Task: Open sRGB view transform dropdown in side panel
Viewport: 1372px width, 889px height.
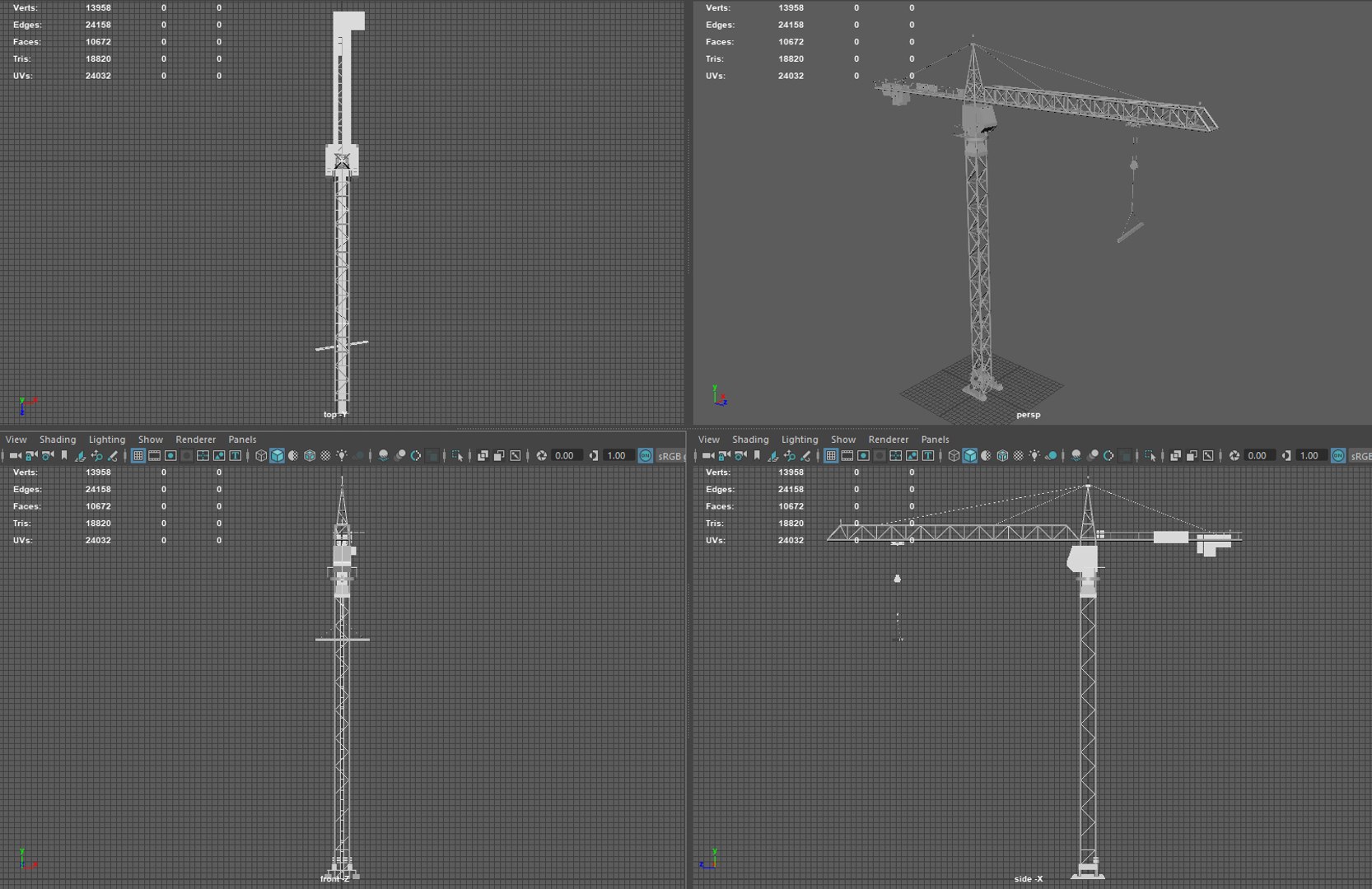Action: [x=1360, y=455]
